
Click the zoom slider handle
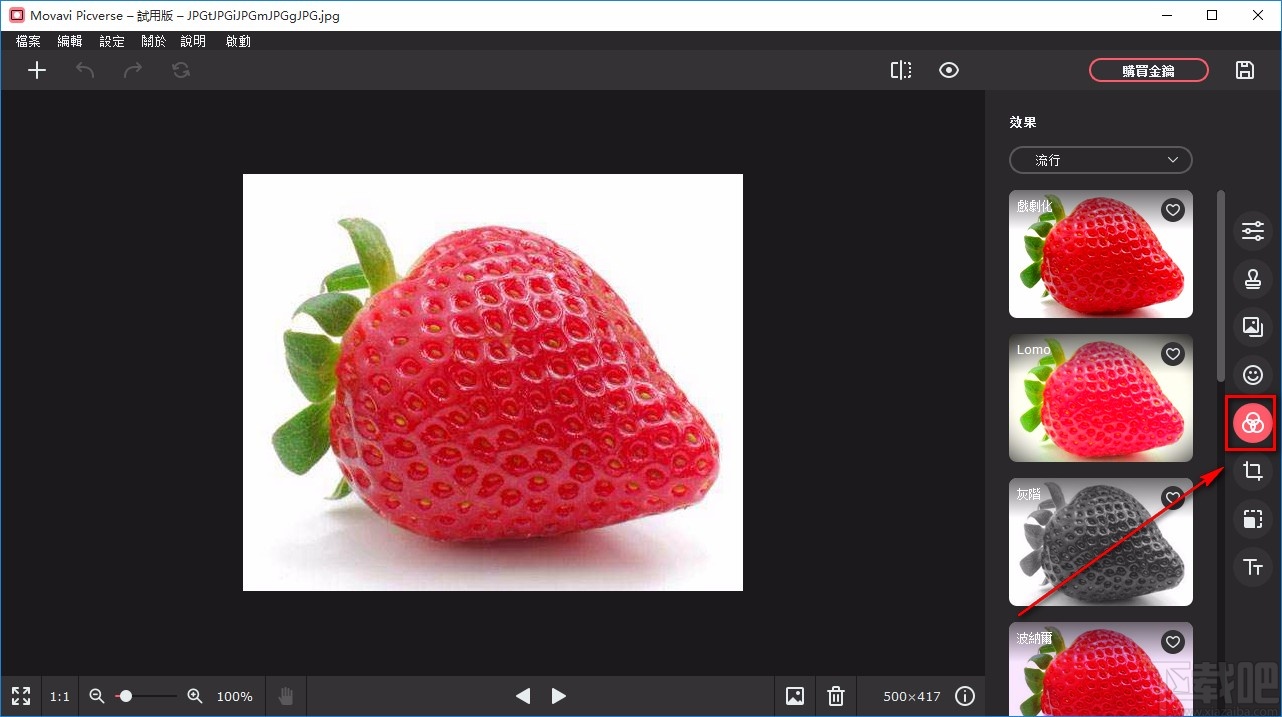125,696
